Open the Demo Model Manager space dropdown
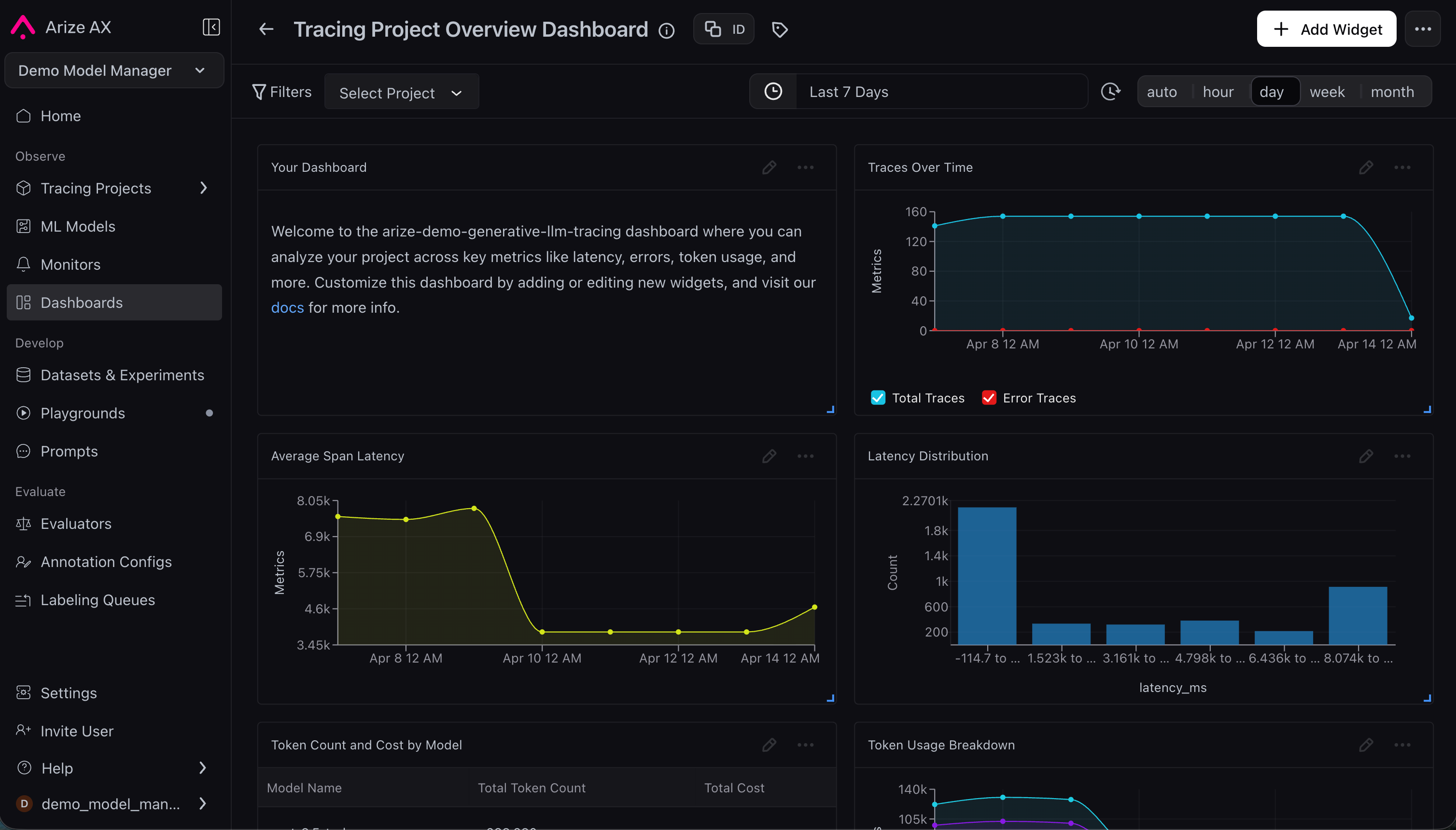 tap(114, 70)
